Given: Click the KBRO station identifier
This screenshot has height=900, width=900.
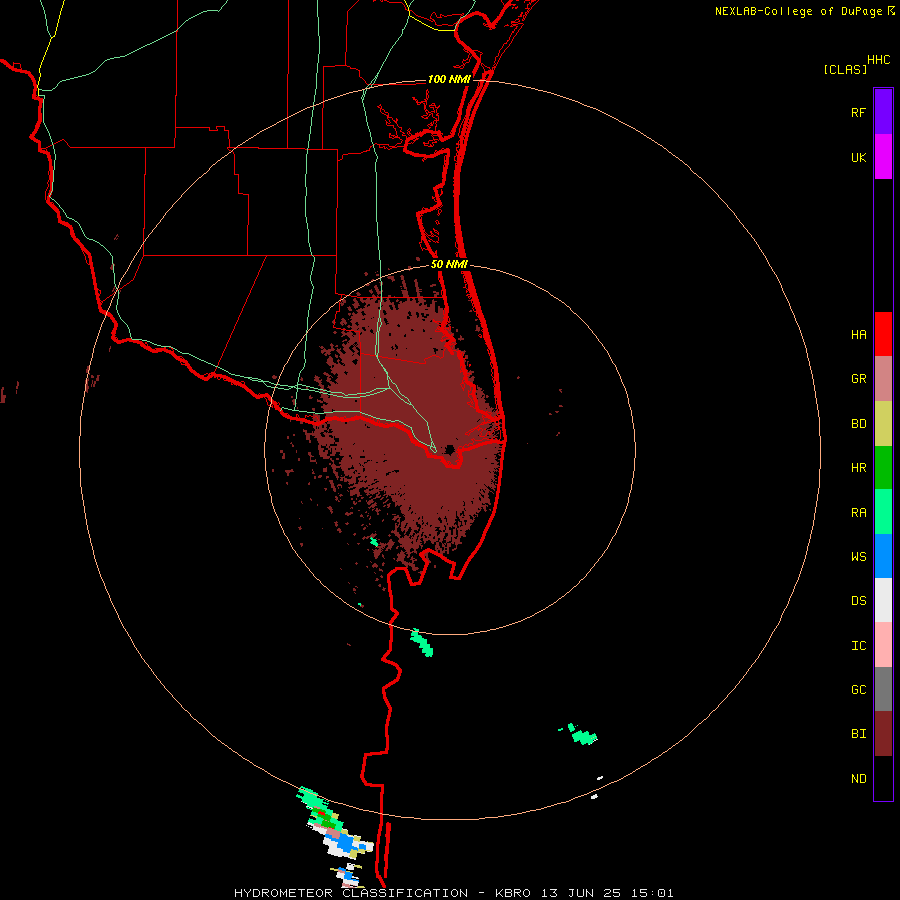Looking at the screenshot, I should 513,893.
